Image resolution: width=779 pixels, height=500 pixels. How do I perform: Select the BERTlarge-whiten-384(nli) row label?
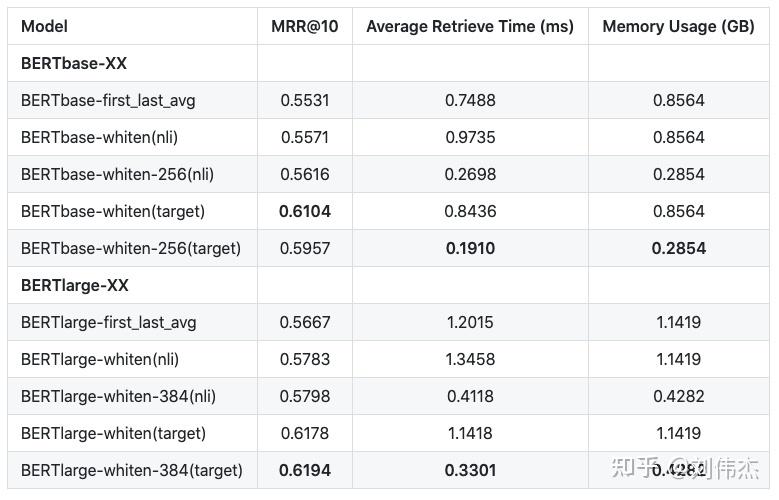[118, 396]
